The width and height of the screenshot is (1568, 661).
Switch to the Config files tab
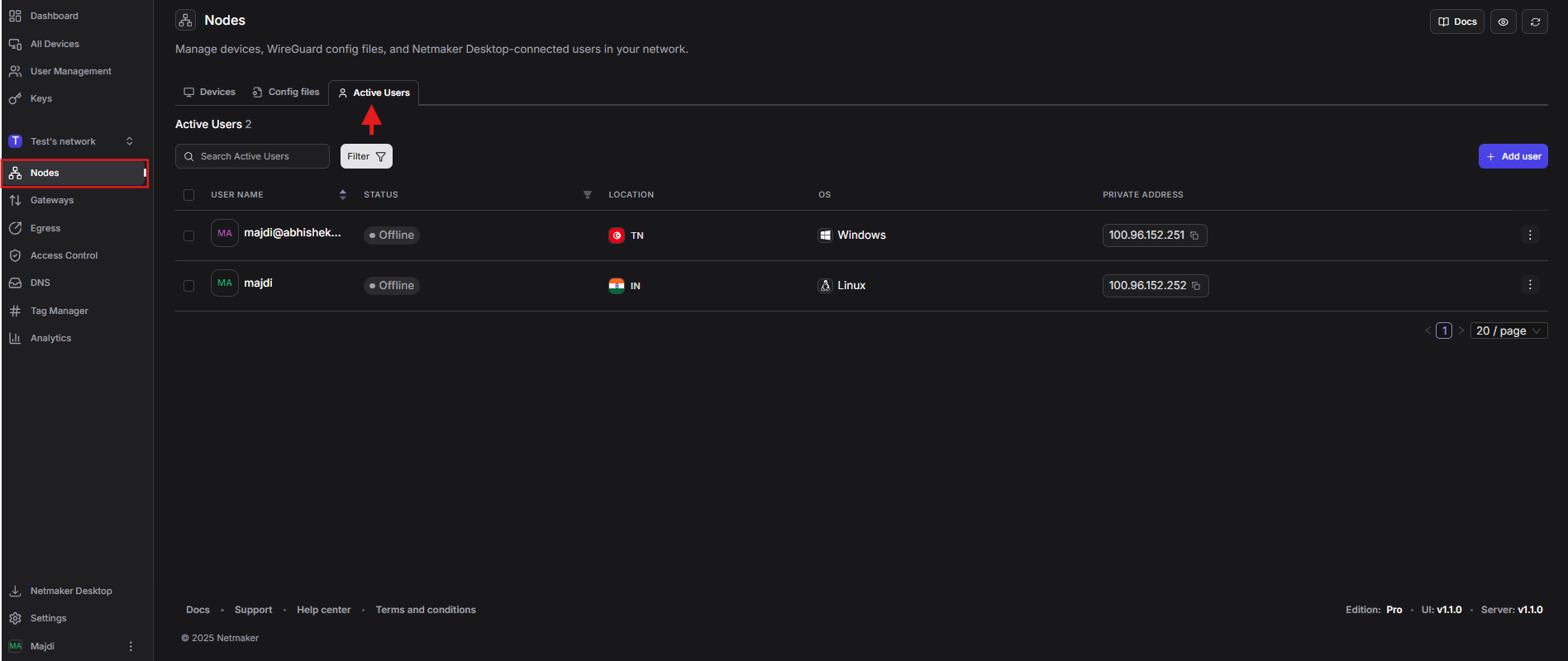[286, 92]
